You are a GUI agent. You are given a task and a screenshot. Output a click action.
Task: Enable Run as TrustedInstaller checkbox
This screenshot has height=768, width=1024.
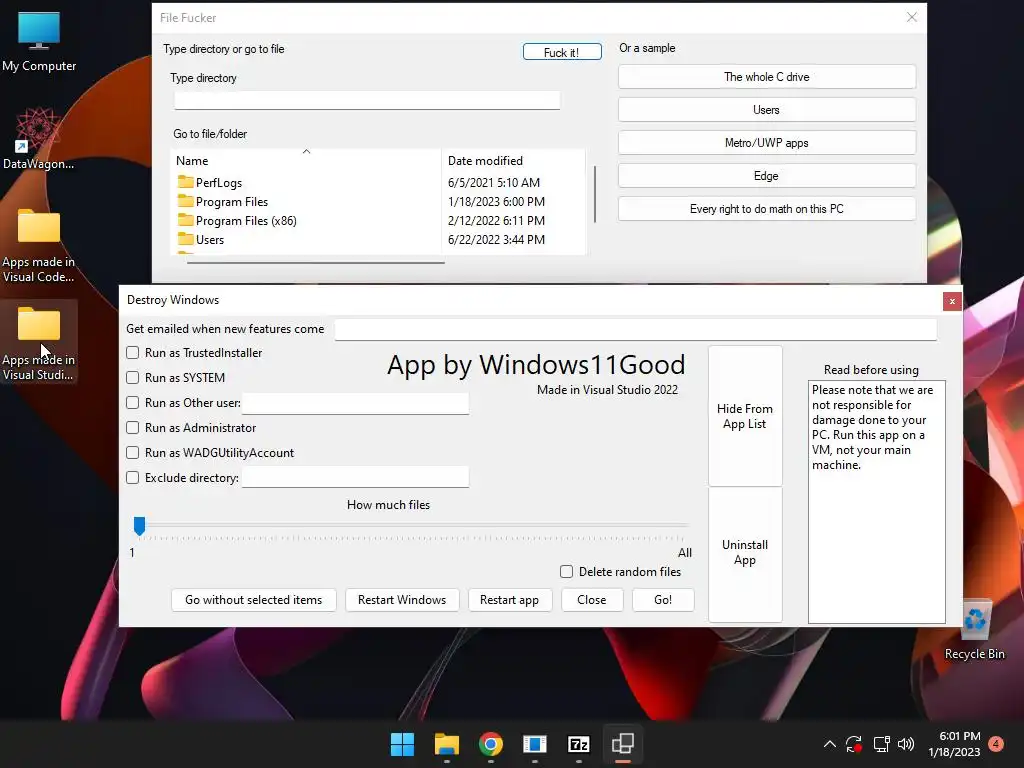(x=133, y=353)
